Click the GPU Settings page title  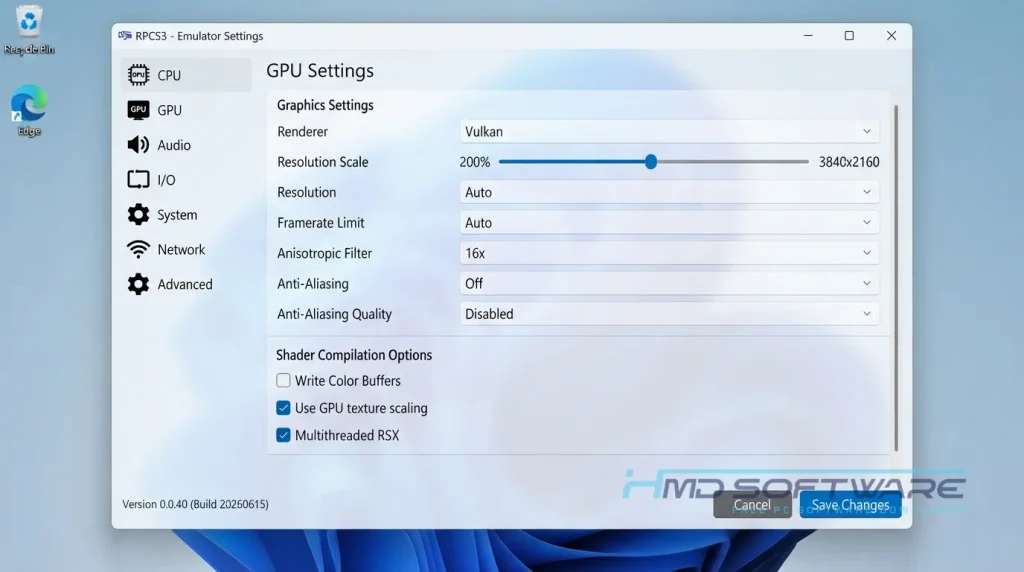[x=320, y=71]
